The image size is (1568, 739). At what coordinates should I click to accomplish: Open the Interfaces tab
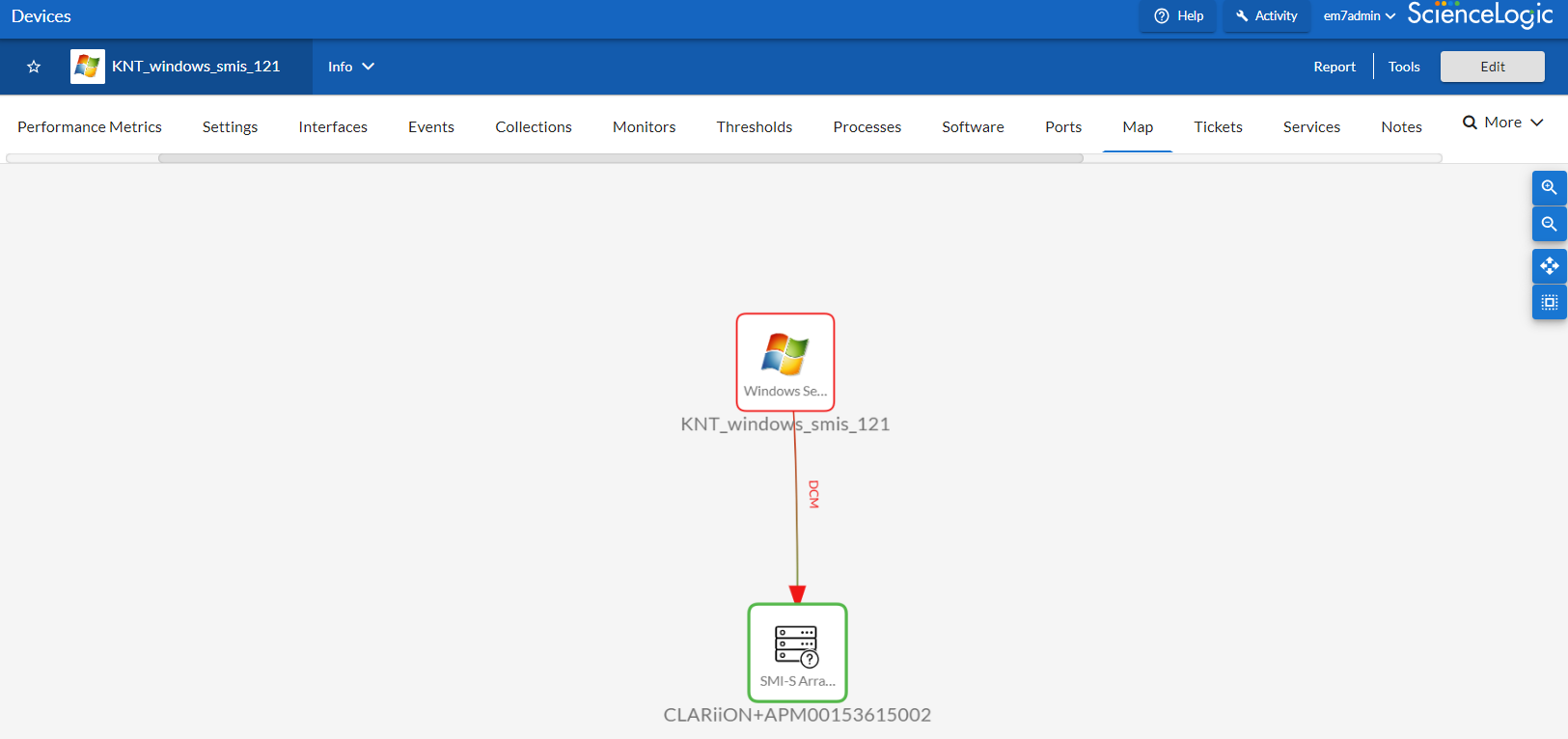[x=333, y=126]
